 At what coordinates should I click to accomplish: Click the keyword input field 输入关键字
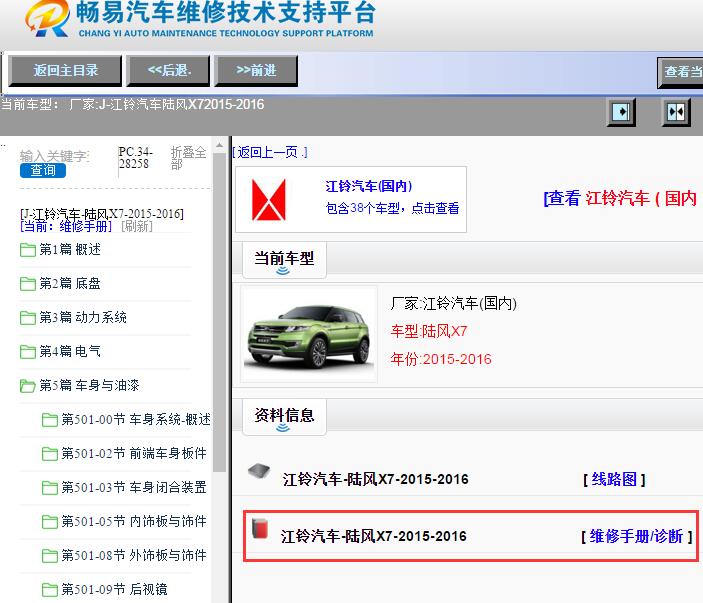pos(55,156)
